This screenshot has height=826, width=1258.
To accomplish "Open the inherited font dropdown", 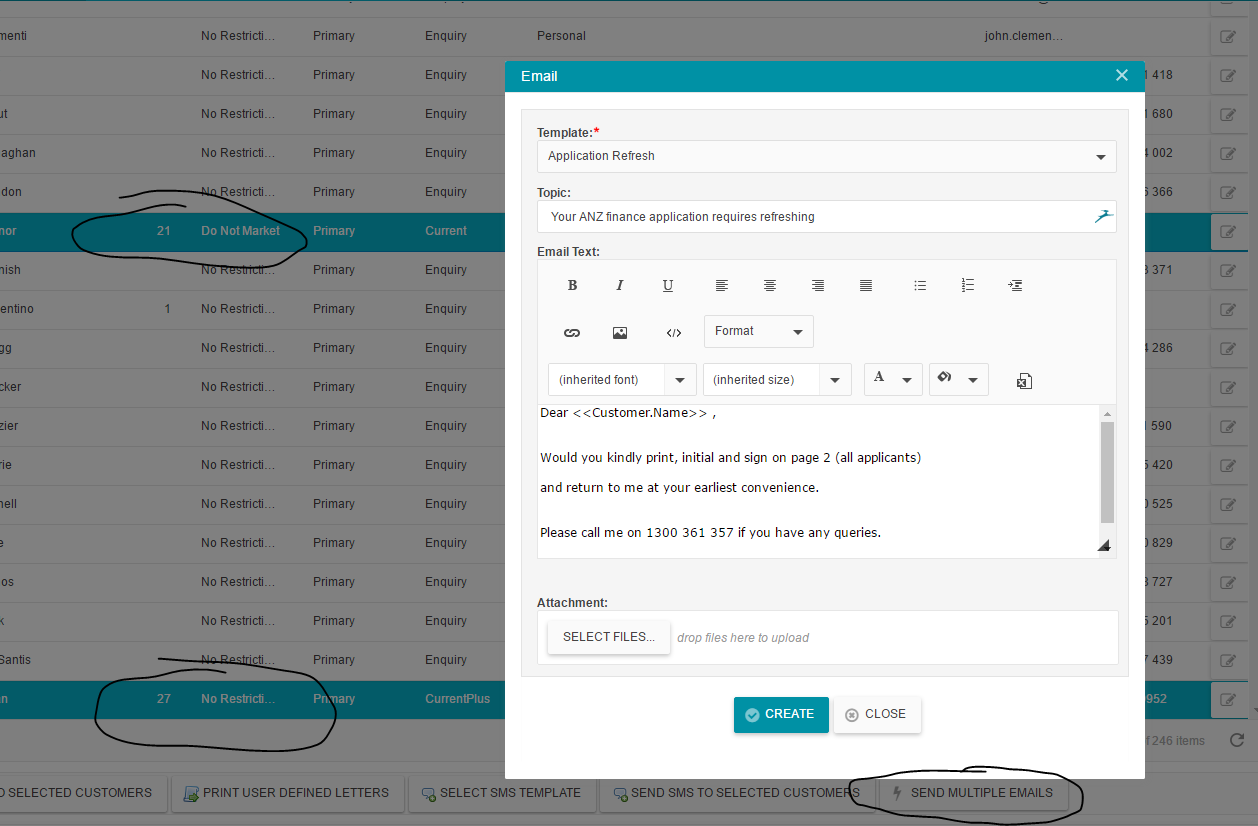I will tap(622, 380).
